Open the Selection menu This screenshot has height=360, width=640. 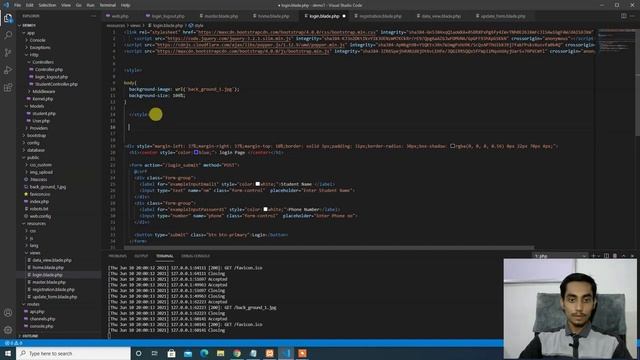click(47, 5)
